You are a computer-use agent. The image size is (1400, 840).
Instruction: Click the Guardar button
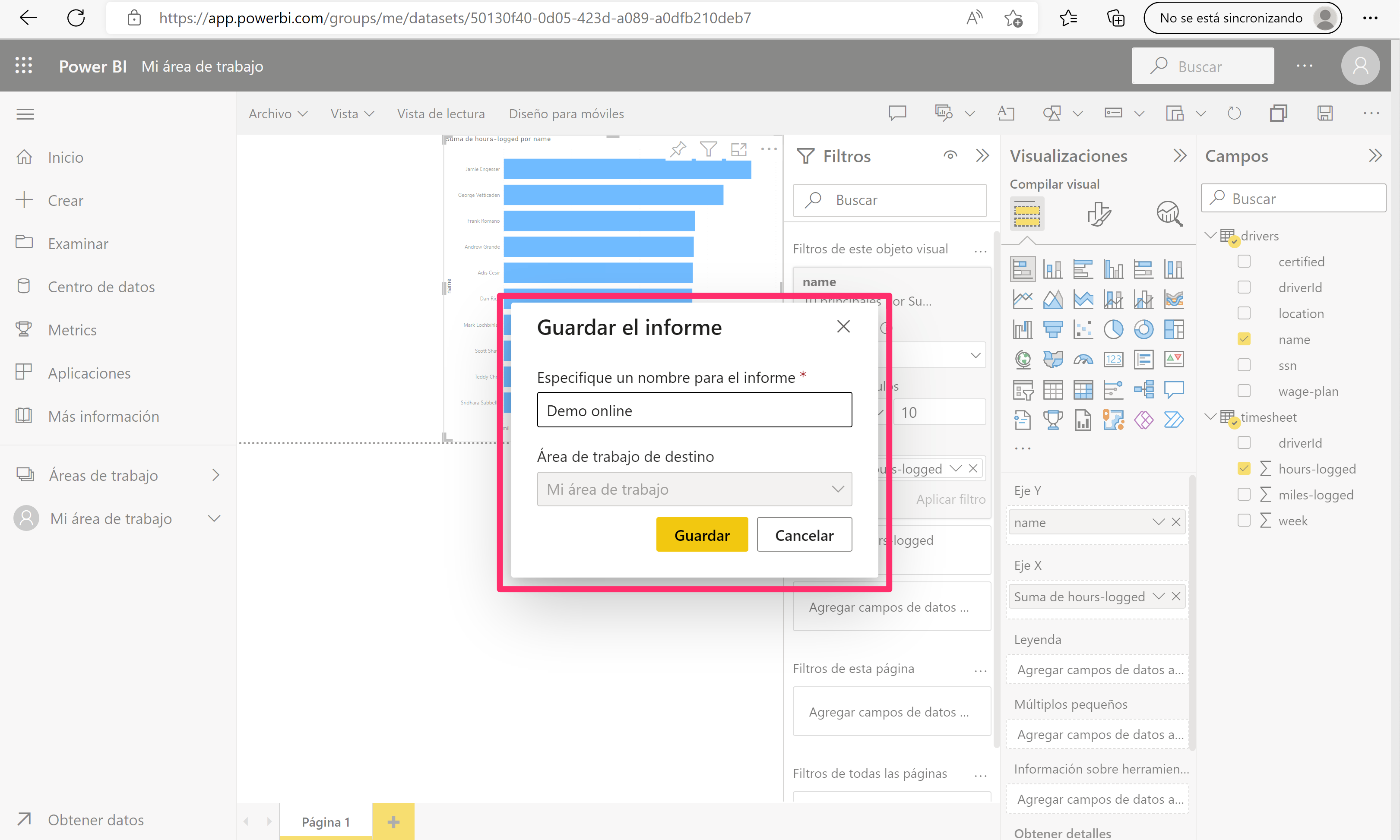(702, 535)
